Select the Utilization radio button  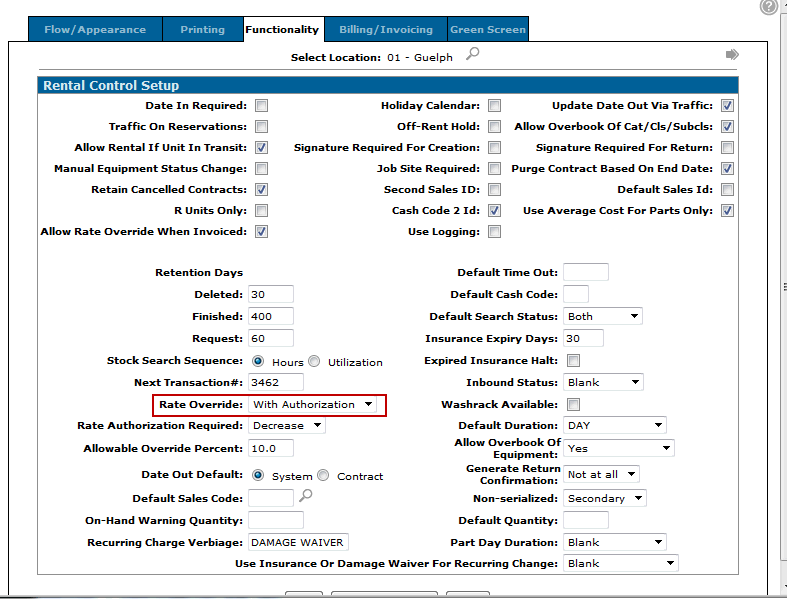[314, 362]
